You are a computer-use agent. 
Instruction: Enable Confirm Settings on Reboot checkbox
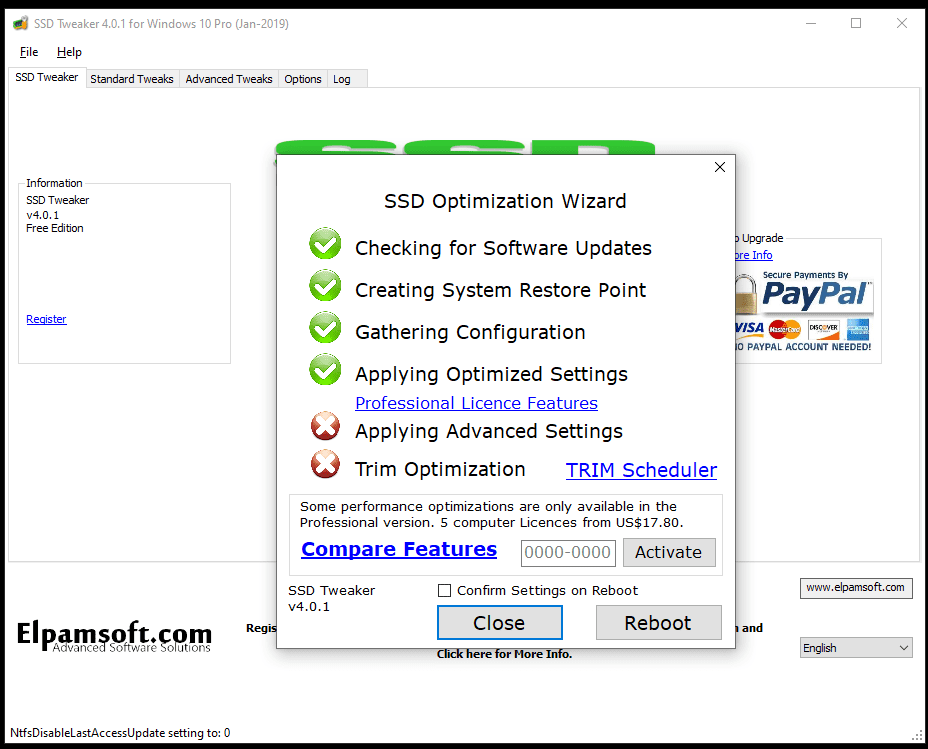click(444, 590)
